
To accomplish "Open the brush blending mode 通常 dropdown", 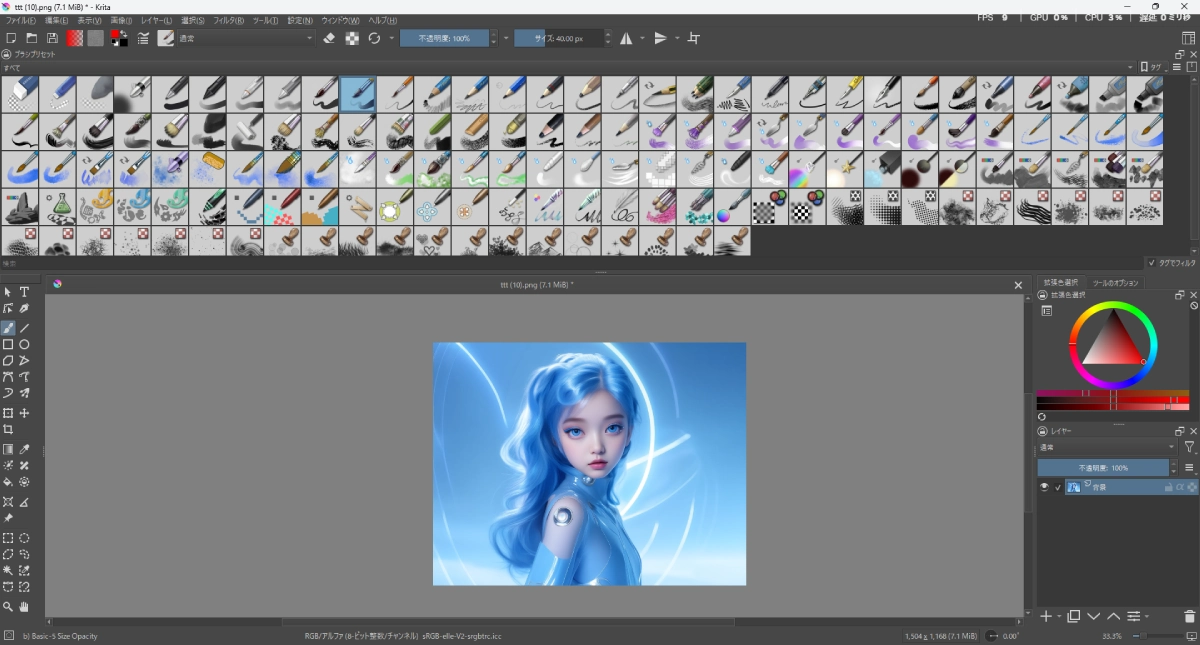I will (x=245, y=38).
